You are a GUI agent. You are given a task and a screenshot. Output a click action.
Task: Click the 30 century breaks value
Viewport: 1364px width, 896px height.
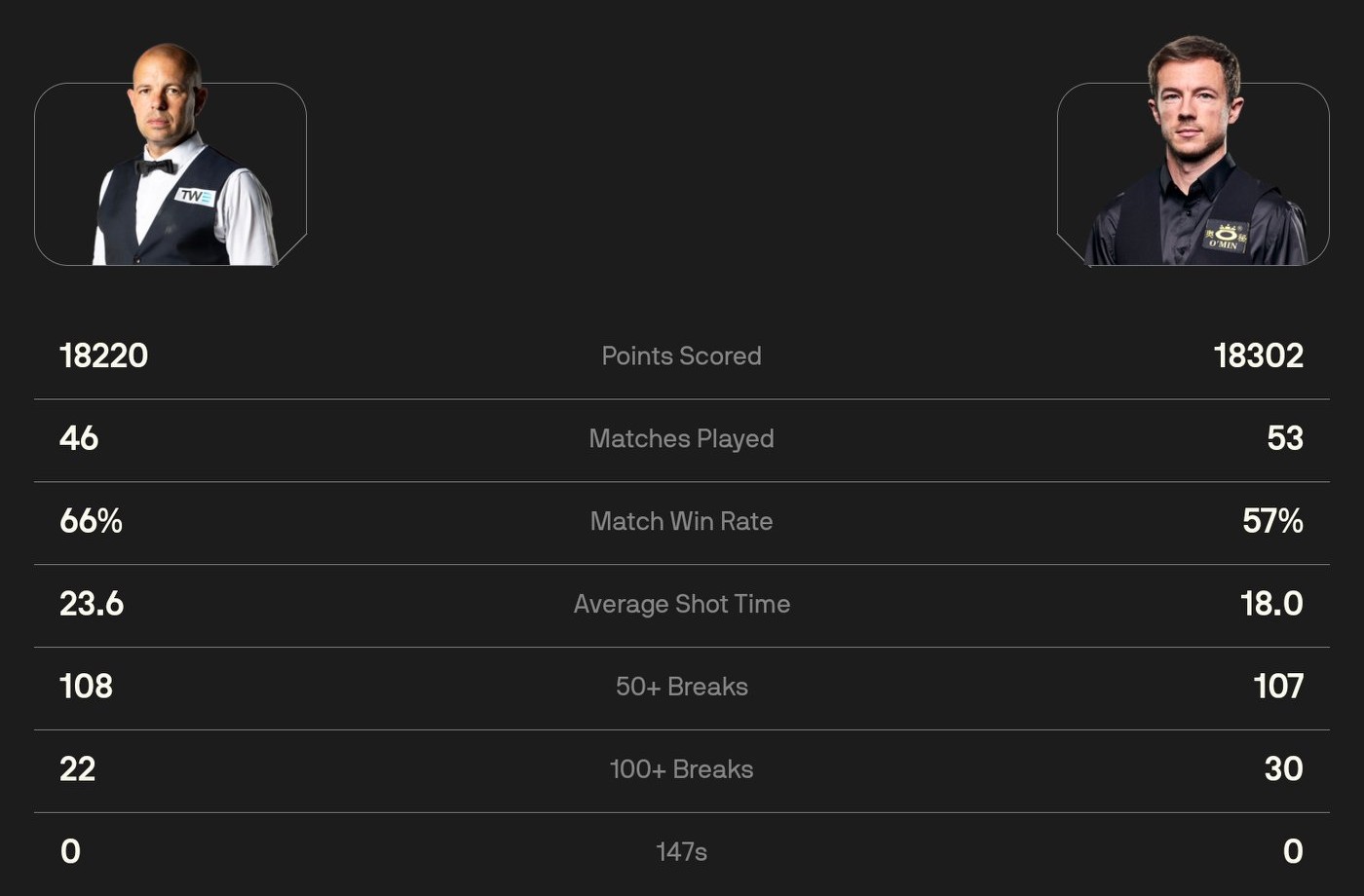[x=1283, y=770]
